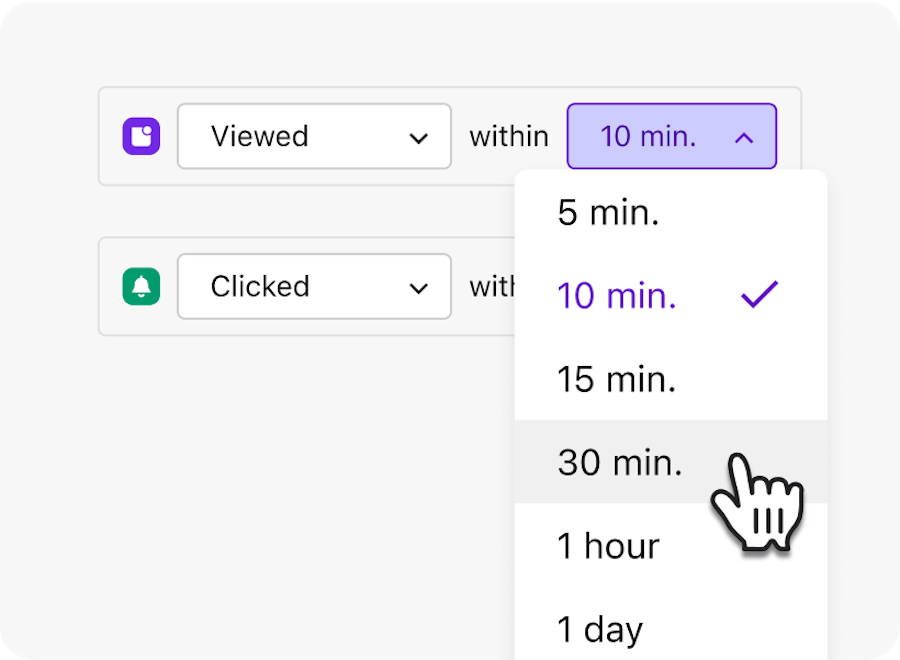The height and width of the screenshot is (660, 900).
Task: Choose the checked 10 min. option
Action: click(x=671, y=295)
